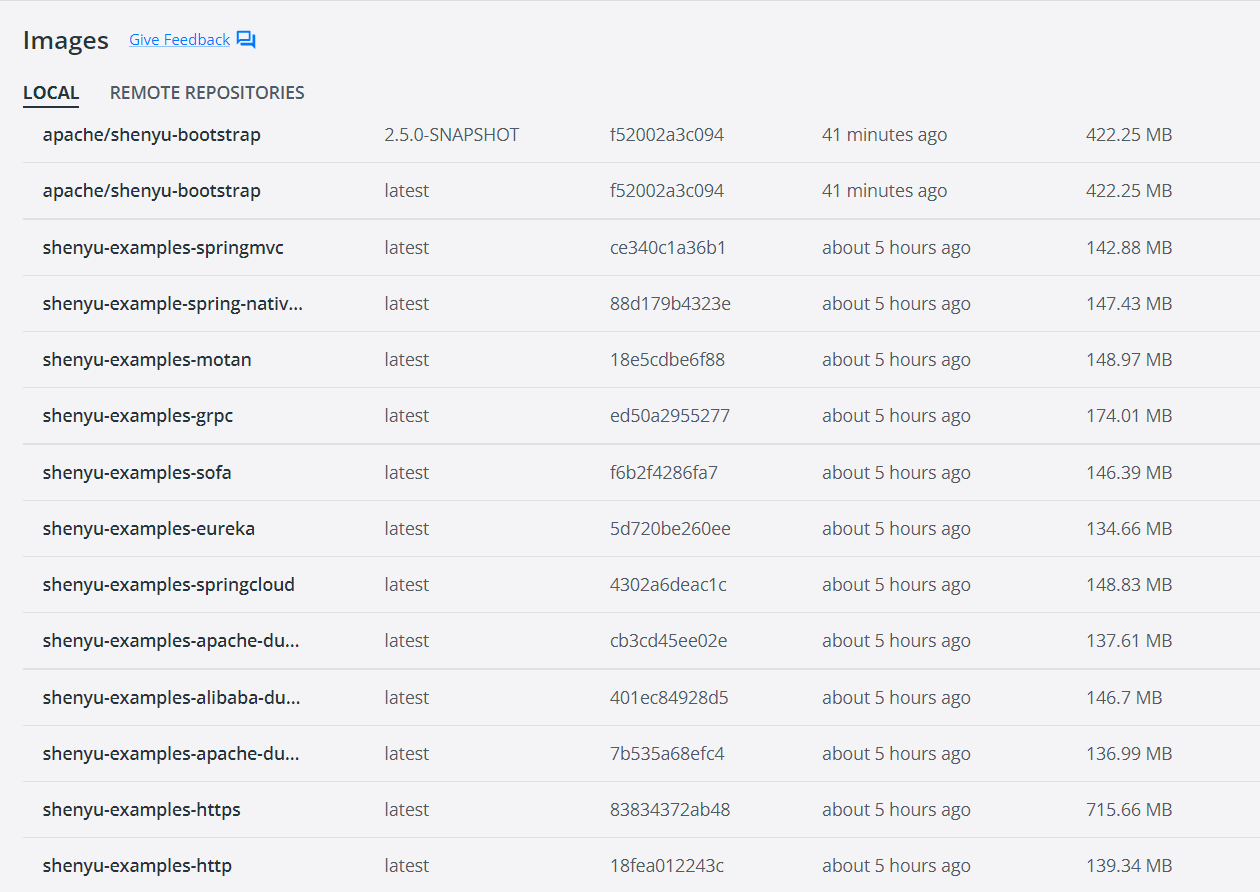
Task: Switch to the LOCAL tab
Action: click(x=51, y=93)
